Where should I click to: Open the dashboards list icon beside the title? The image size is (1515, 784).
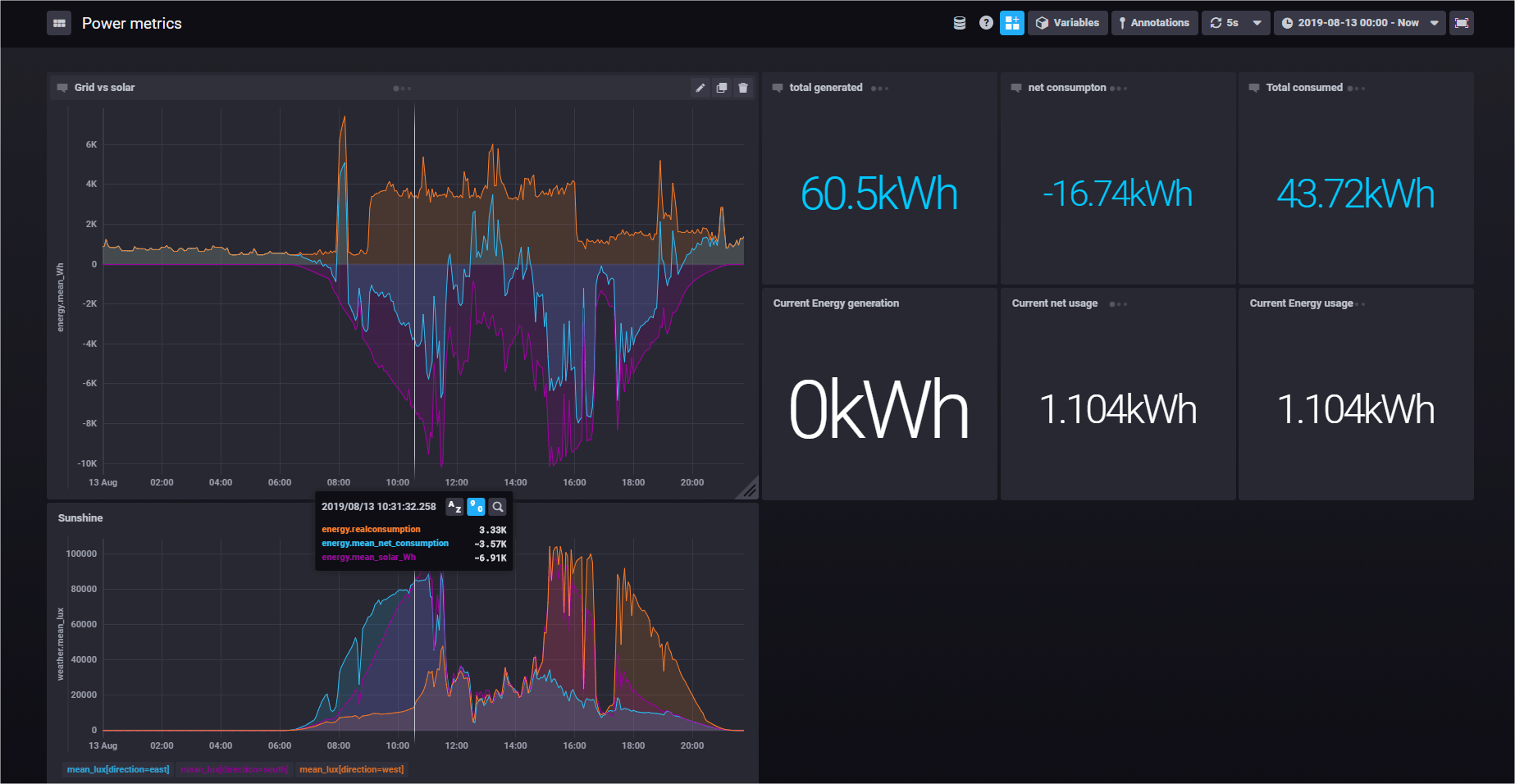59,23
